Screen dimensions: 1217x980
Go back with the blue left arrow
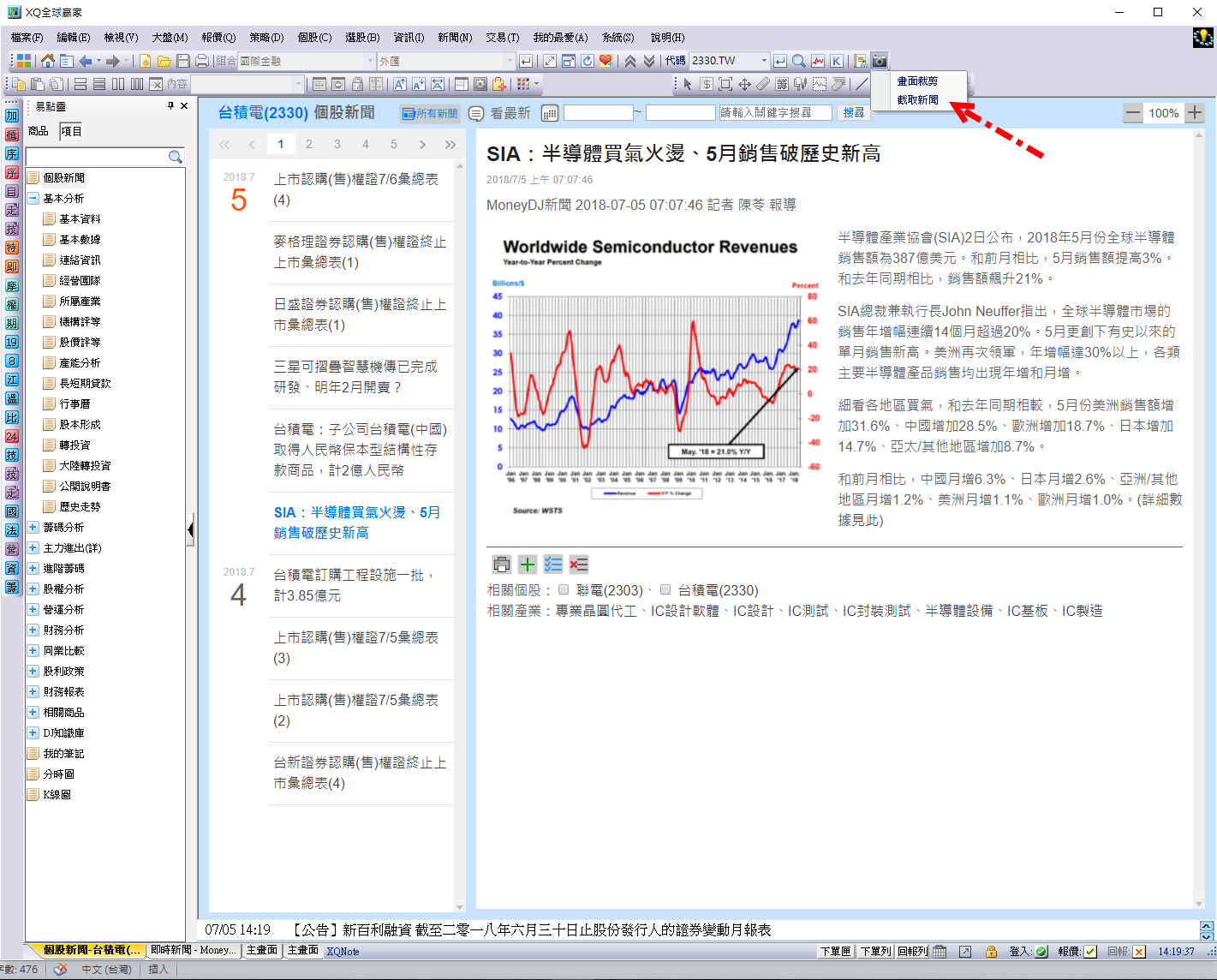click(86, 61)
